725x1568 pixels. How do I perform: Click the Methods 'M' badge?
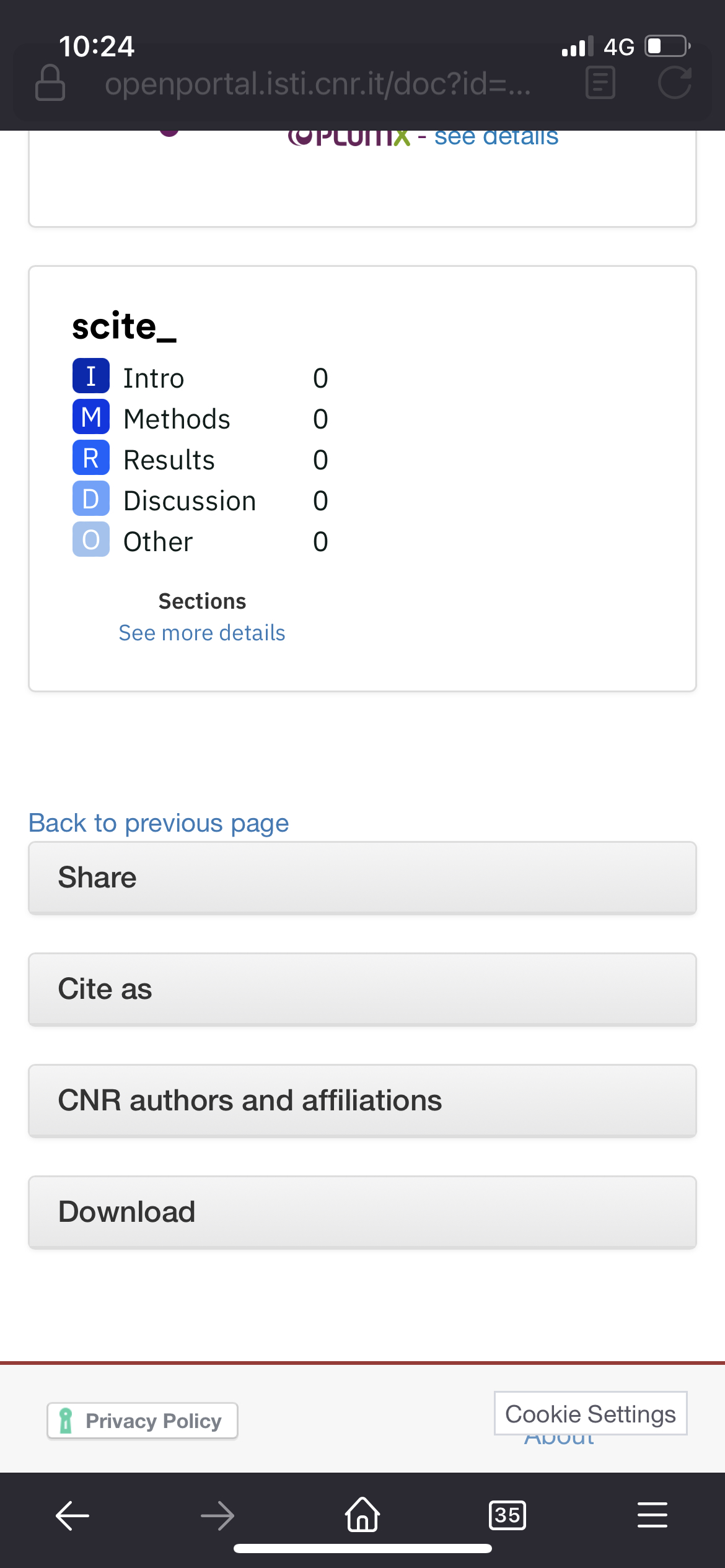[x=91, y=417]
